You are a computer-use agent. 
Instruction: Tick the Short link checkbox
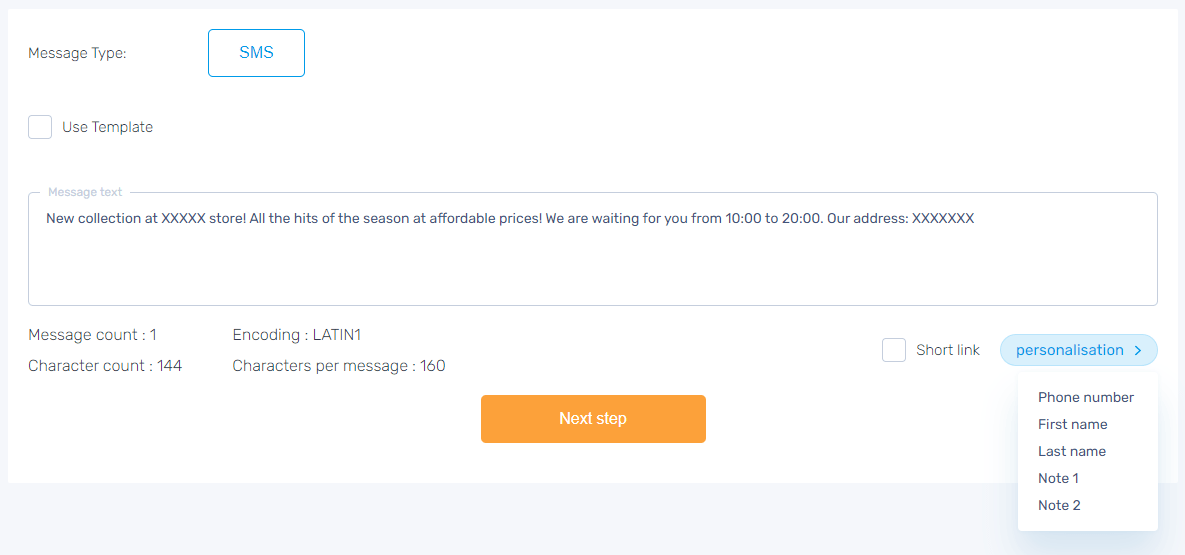coord(894,350)
